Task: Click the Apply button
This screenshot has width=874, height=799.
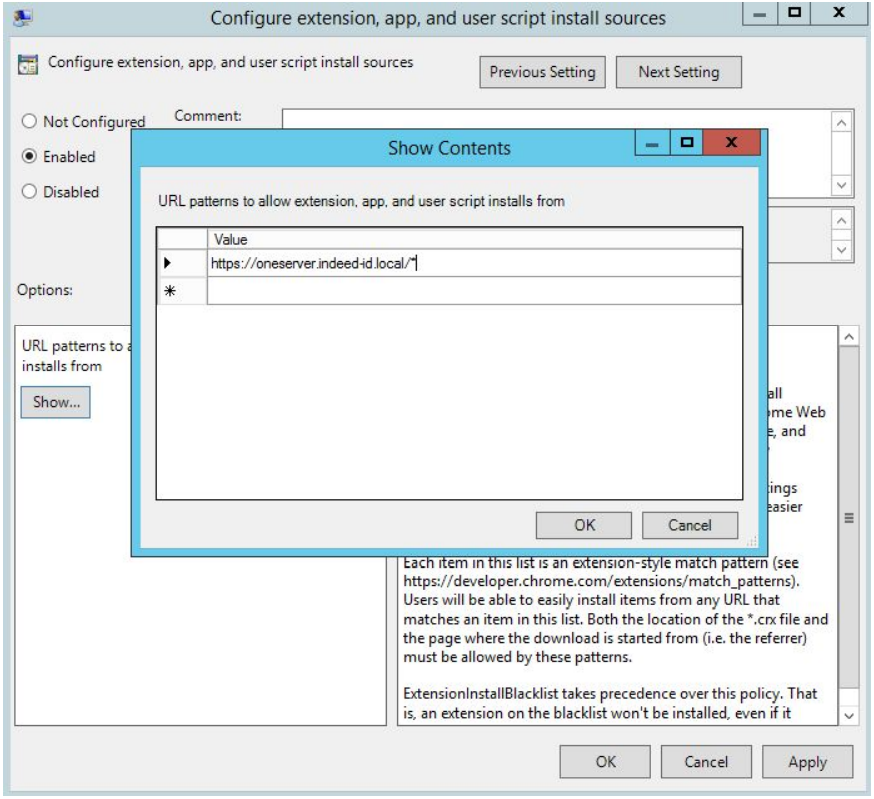Action: pos(807,762)
